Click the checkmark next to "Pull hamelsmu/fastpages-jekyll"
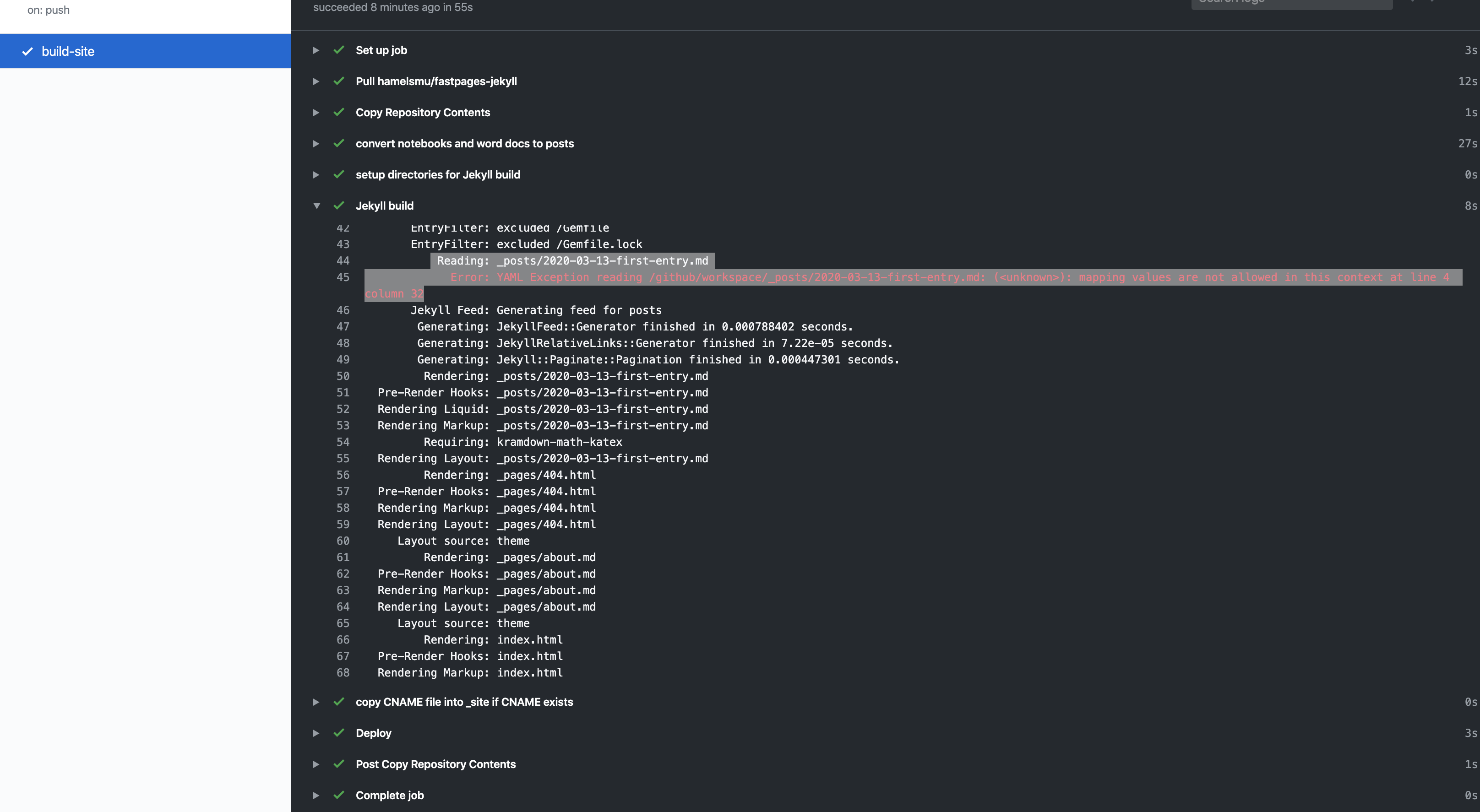 (339, 81)
